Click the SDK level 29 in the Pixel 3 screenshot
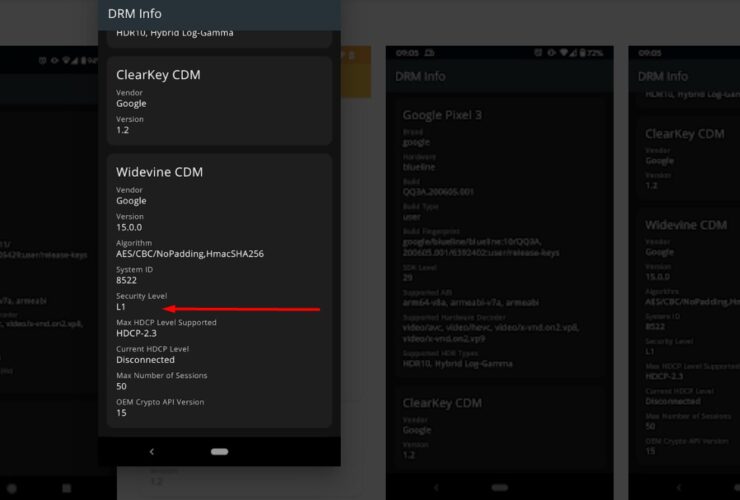Screen dimensions: 740x500 pyautogui.click(x=407, y=278)
